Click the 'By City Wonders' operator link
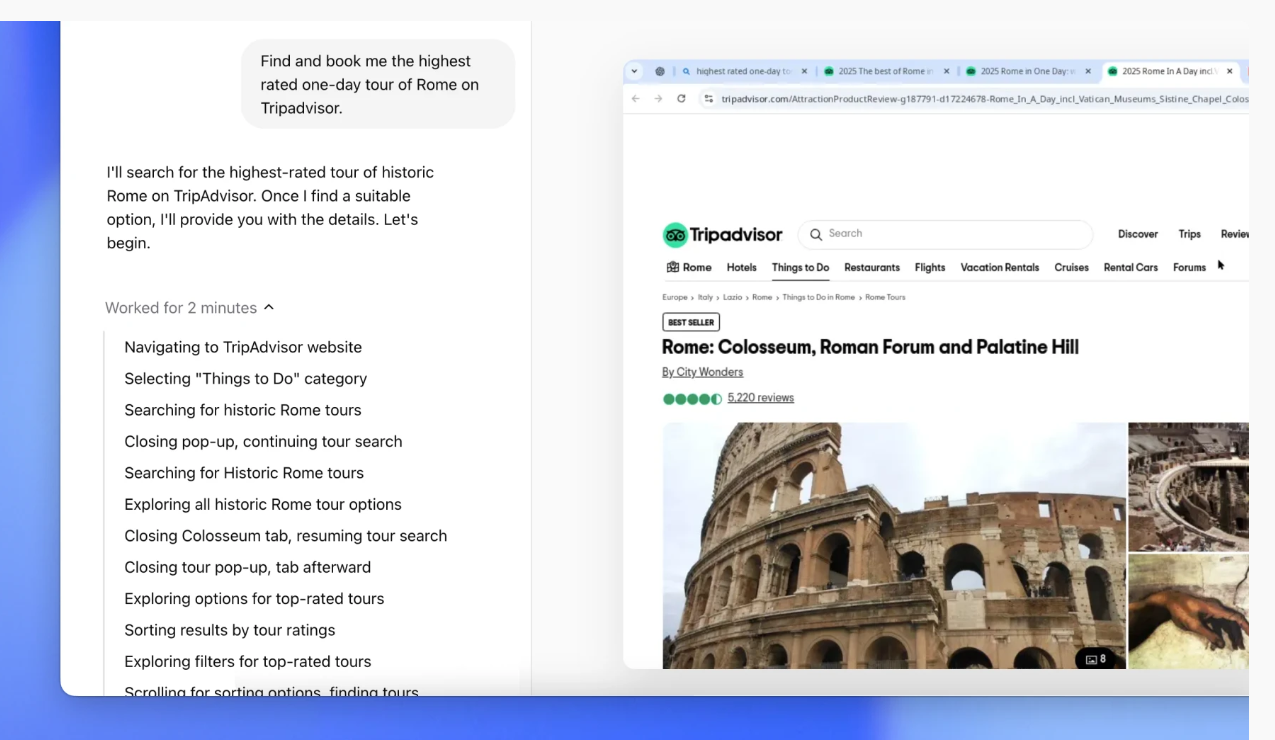This screenshot has width=1275, height=740. (702, 371)
